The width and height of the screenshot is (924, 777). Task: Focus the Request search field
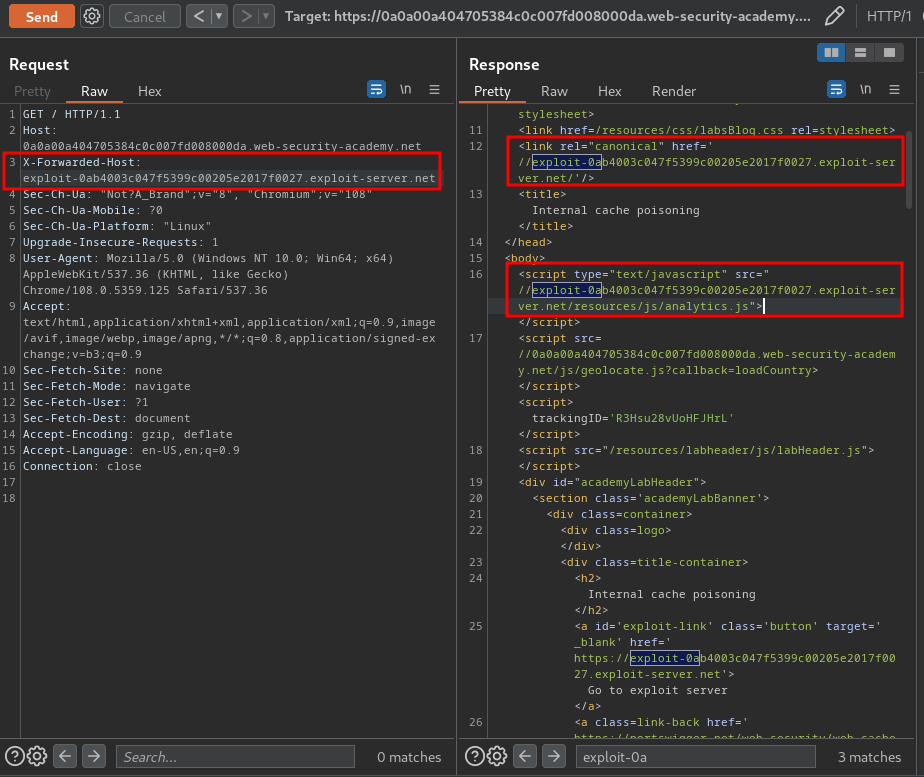coord(236,756)
